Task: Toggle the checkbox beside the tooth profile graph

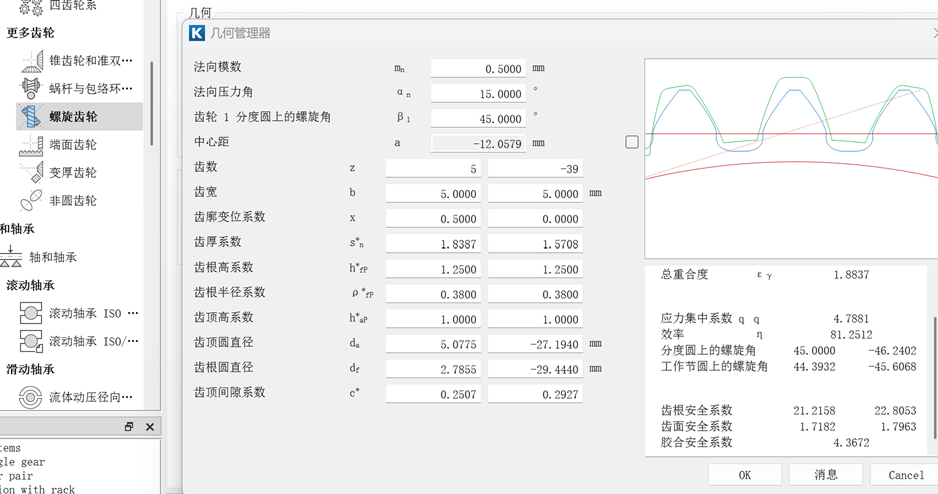Action: pos(632,142)
